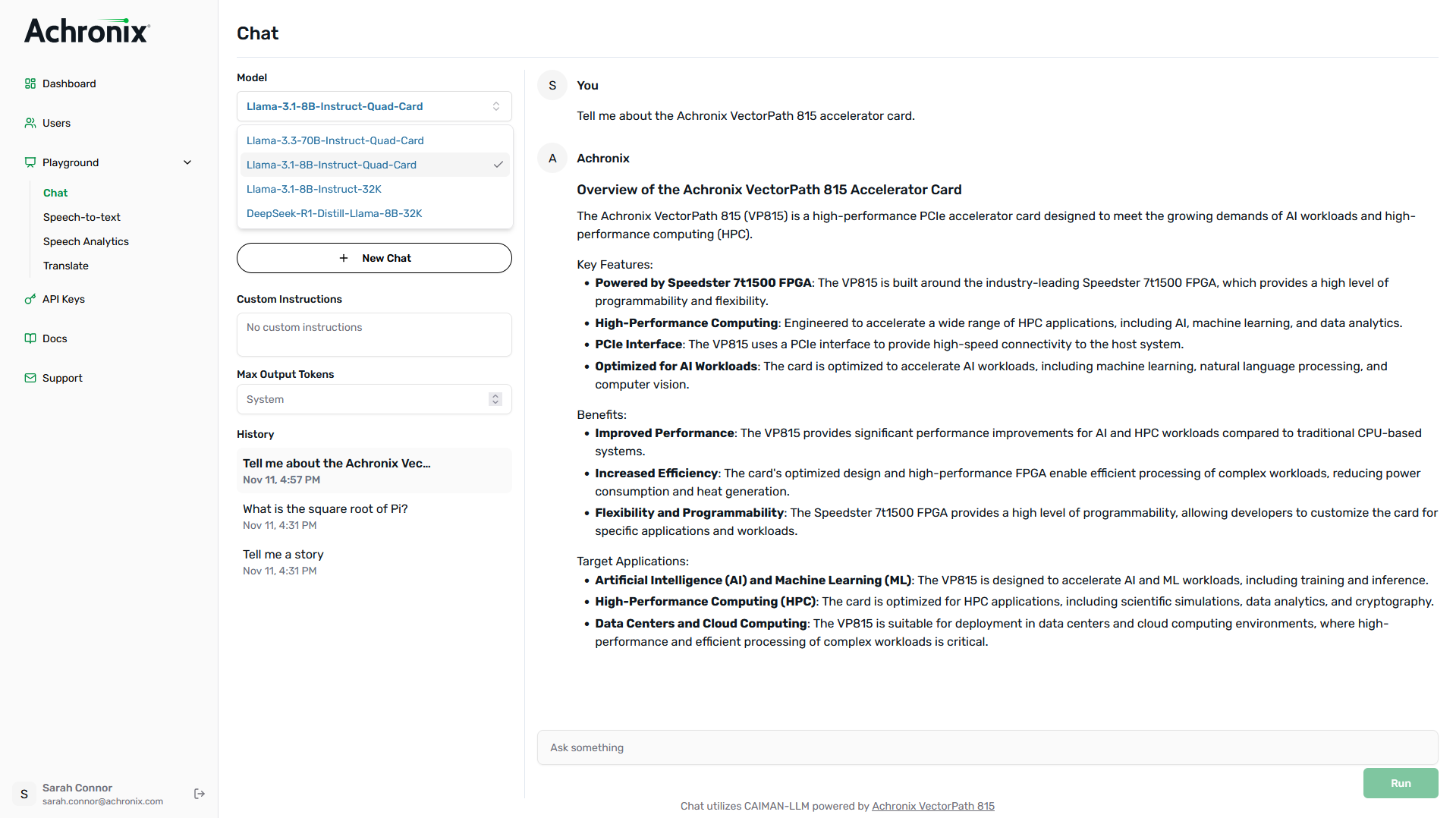The image size is (1456, 818).
Task: Choose DeepSeek-R1-Distill-Llama-8B-32K from model list
Action: [335, 213]
